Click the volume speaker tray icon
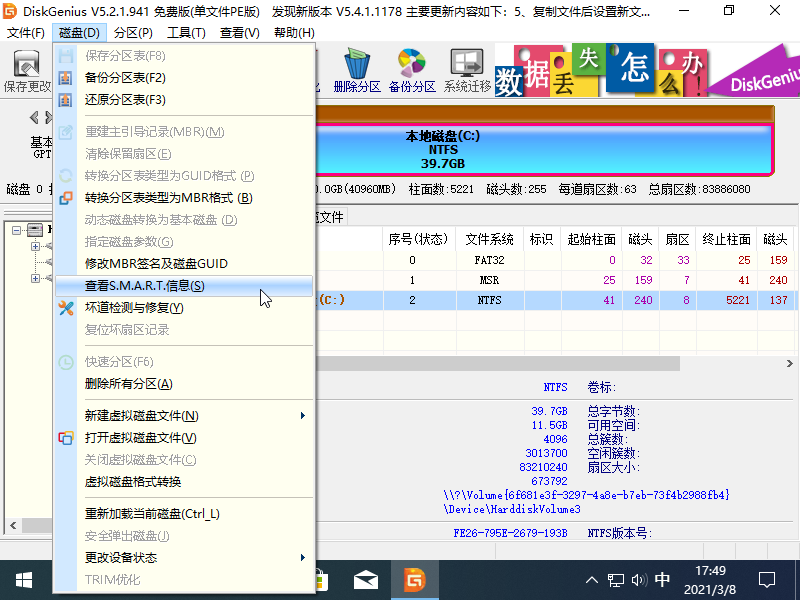The height and width of the screenshot is (600, 800). [x=639, y=579]
